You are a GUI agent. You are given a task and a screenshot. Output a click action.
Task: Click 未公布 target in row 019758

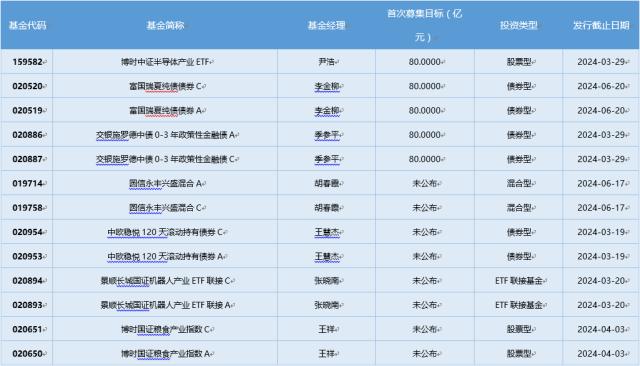424,208
